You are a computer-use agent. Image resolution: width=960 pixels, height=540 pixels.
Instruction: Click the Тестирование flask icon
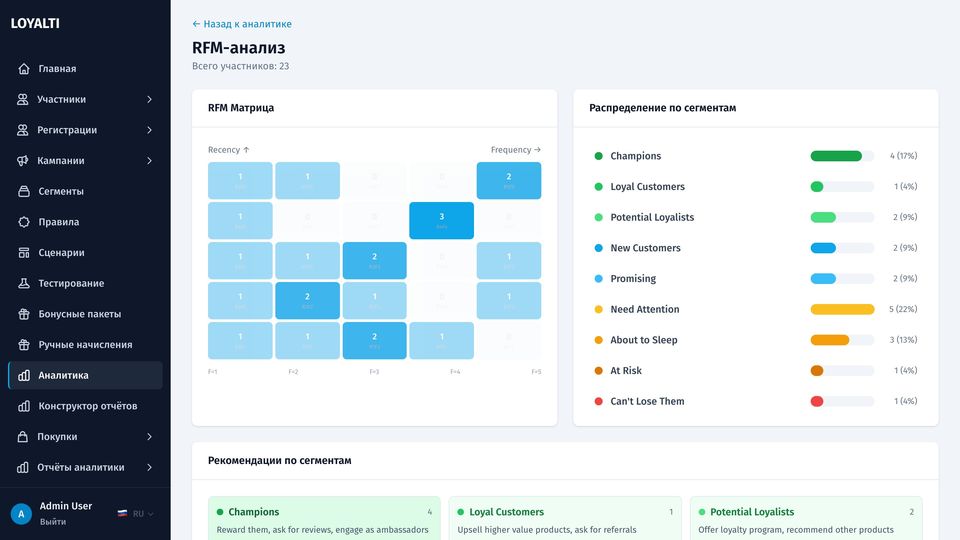click(x=24, y=283)
